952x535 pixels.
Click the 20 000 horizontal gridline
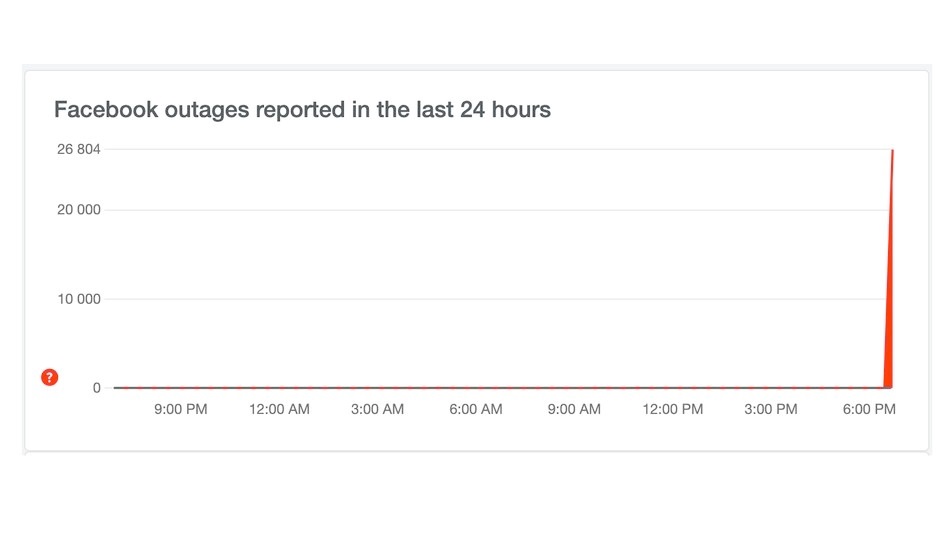click(x=497, y=210)
